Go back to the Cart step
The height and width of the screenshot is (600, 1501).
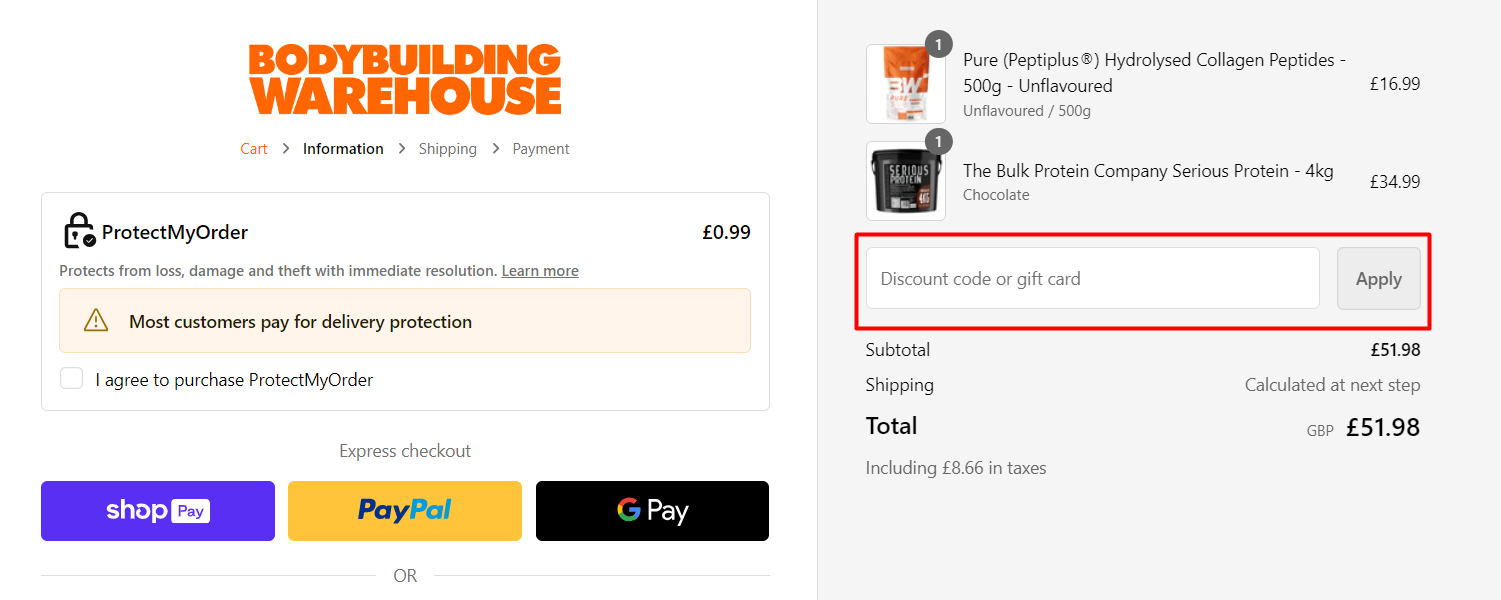253,148
